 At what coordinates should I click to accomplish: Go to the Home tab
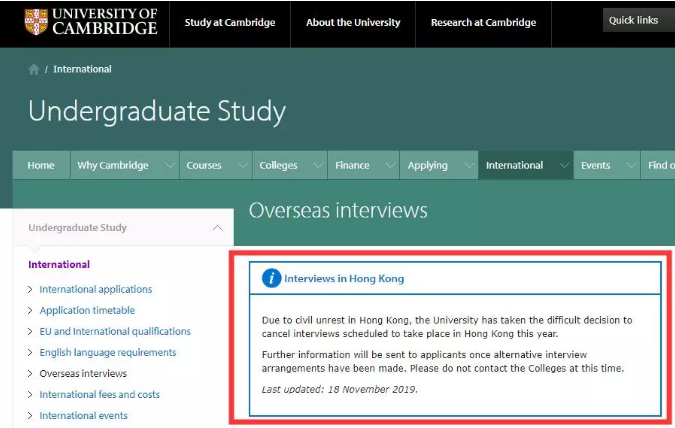[x=41, y=166]
